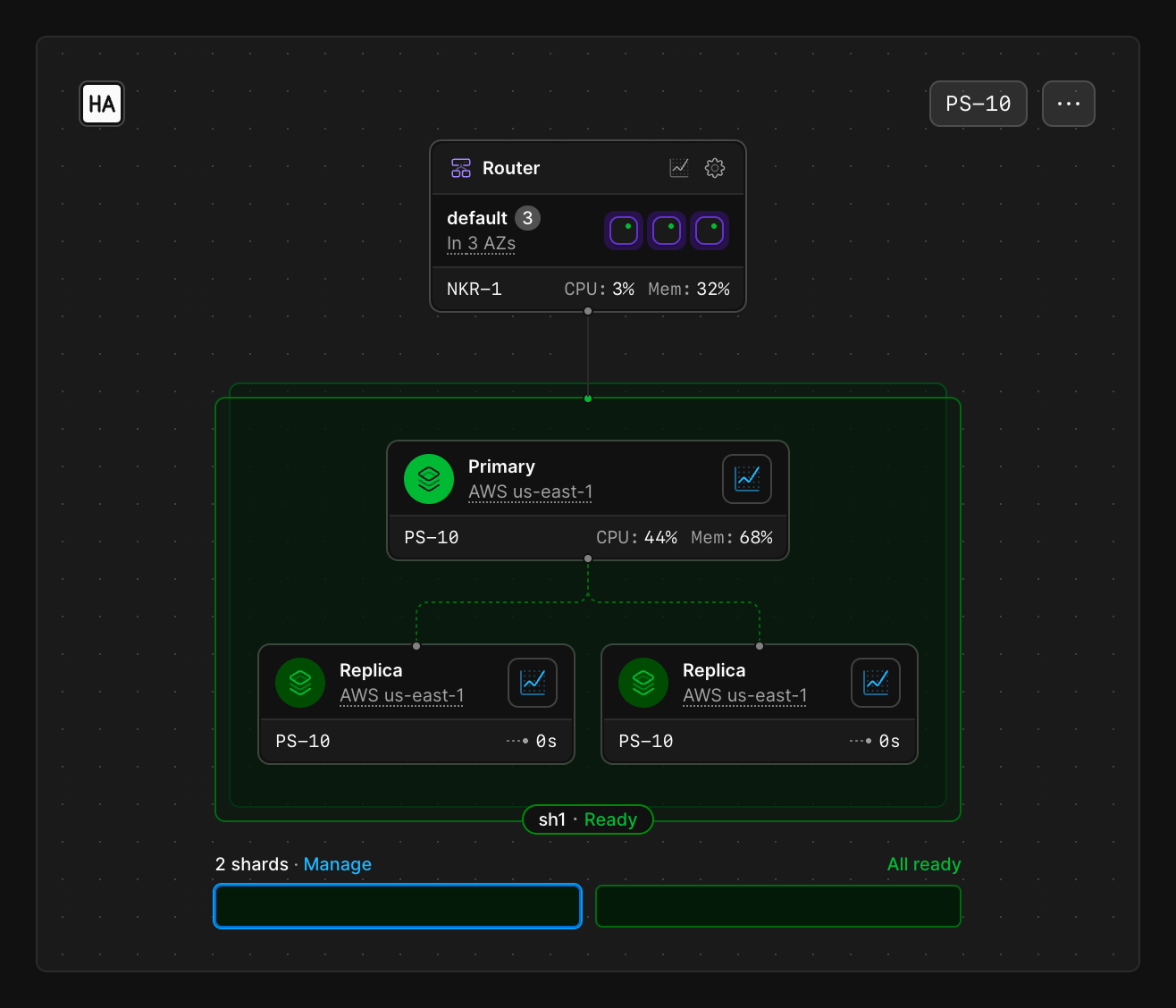1176x1008 pixels.
Task: Click right Replica AWS us-east-1 region link
Action: pos(745,695)
